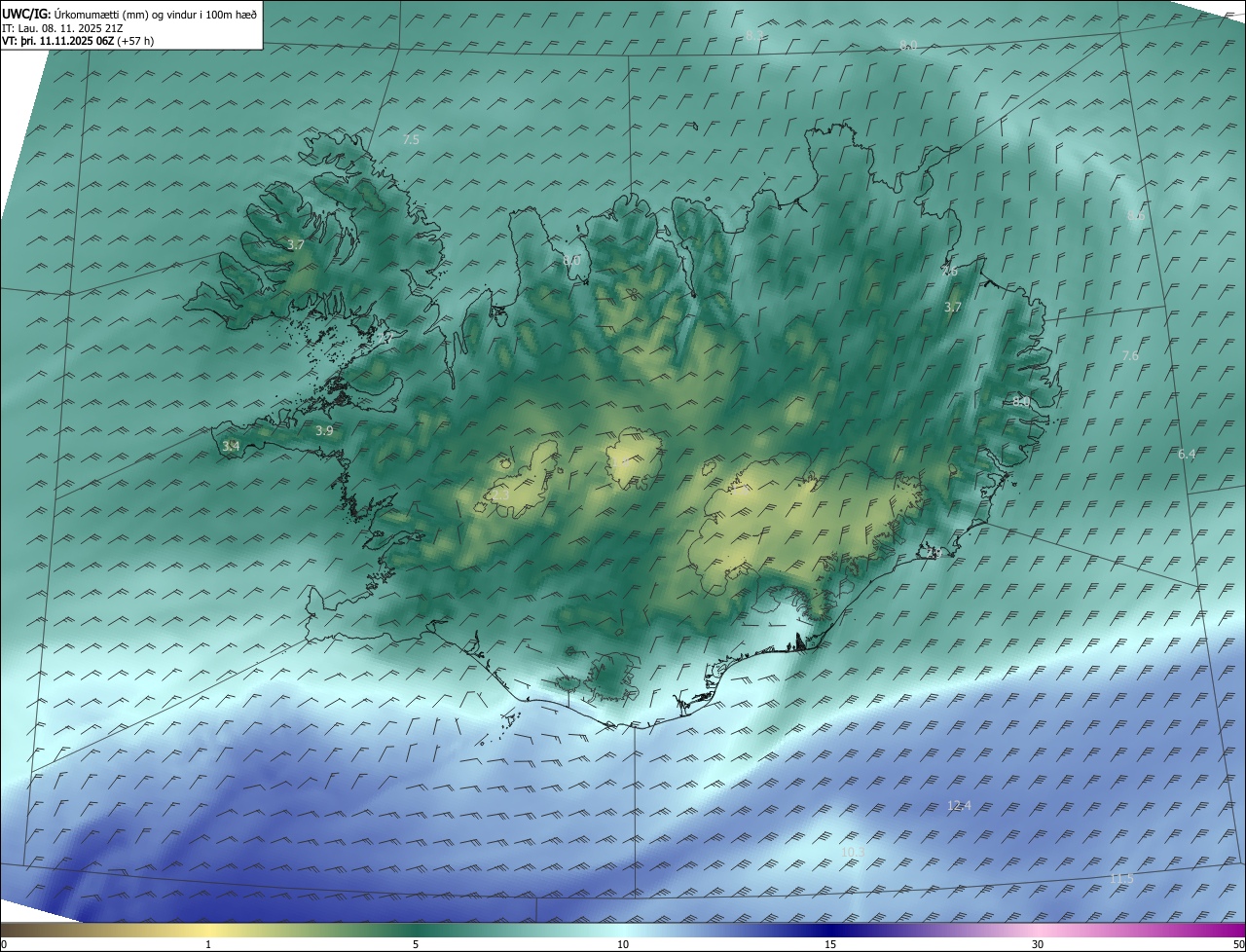Click the map value 3.9
1246x952 pixels.
click(x=324, y=430)
